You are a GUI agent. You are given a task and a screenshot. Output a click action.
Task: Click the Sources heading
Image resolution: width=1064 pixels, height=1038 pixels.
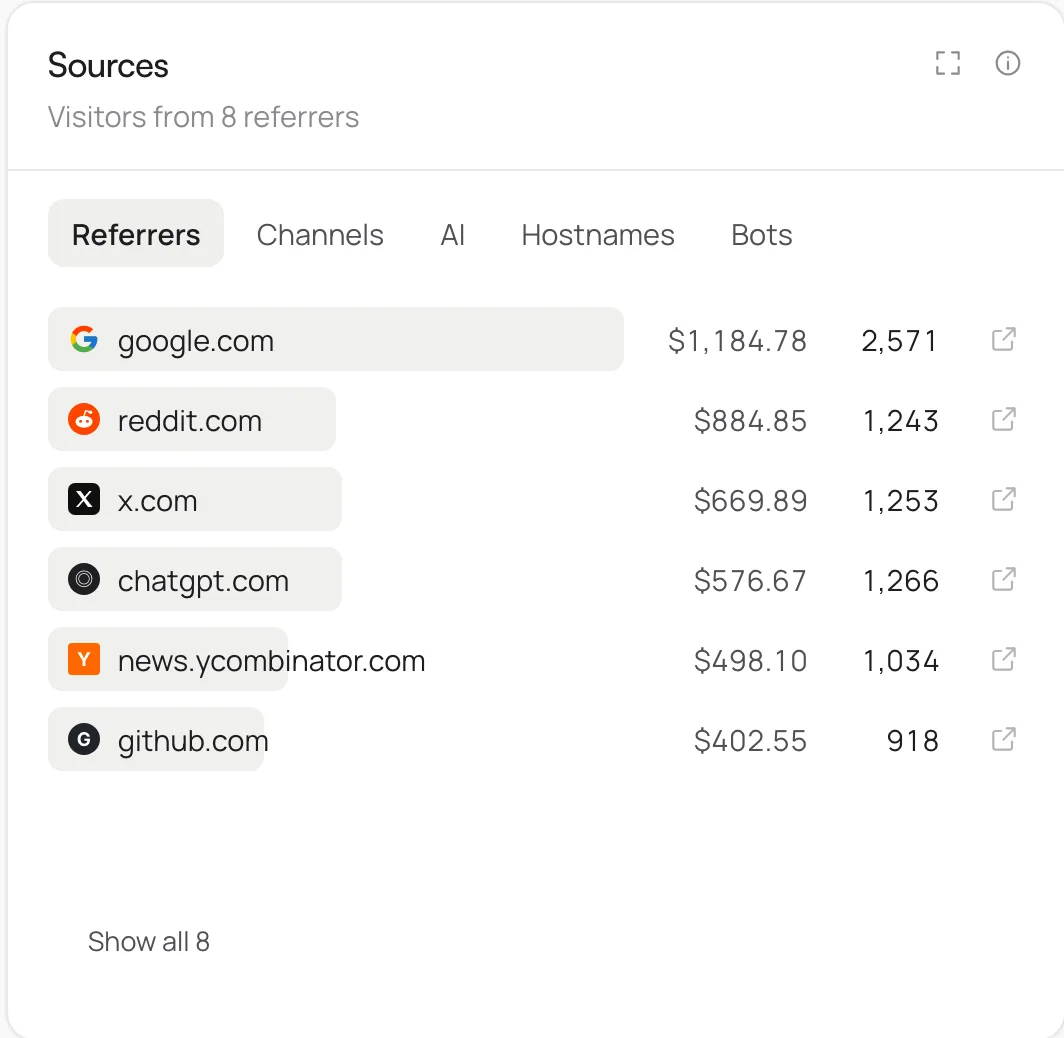108,65
